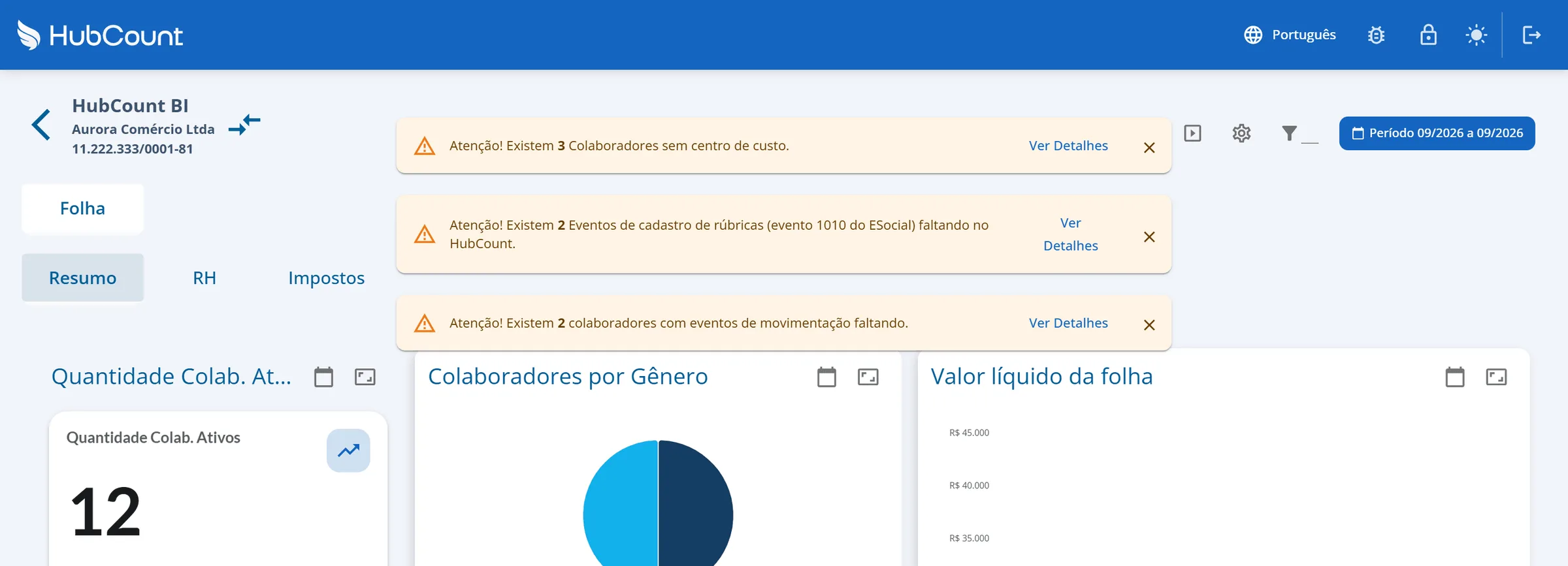Open the Período 09/2026 a 09/2026 selector
The image size is (1568, 566).
(1437, 133)
